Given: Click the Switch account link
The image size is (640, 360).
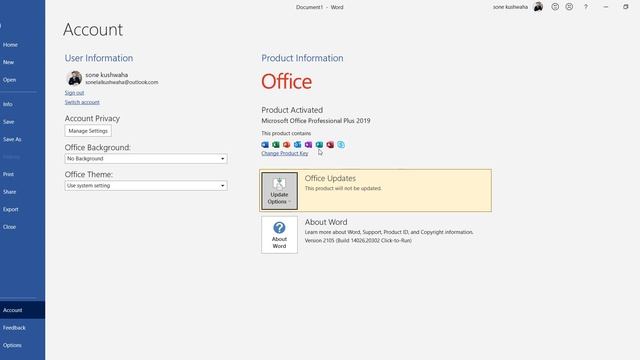Looking at the screenshot, I should click(x=82, y=102).
